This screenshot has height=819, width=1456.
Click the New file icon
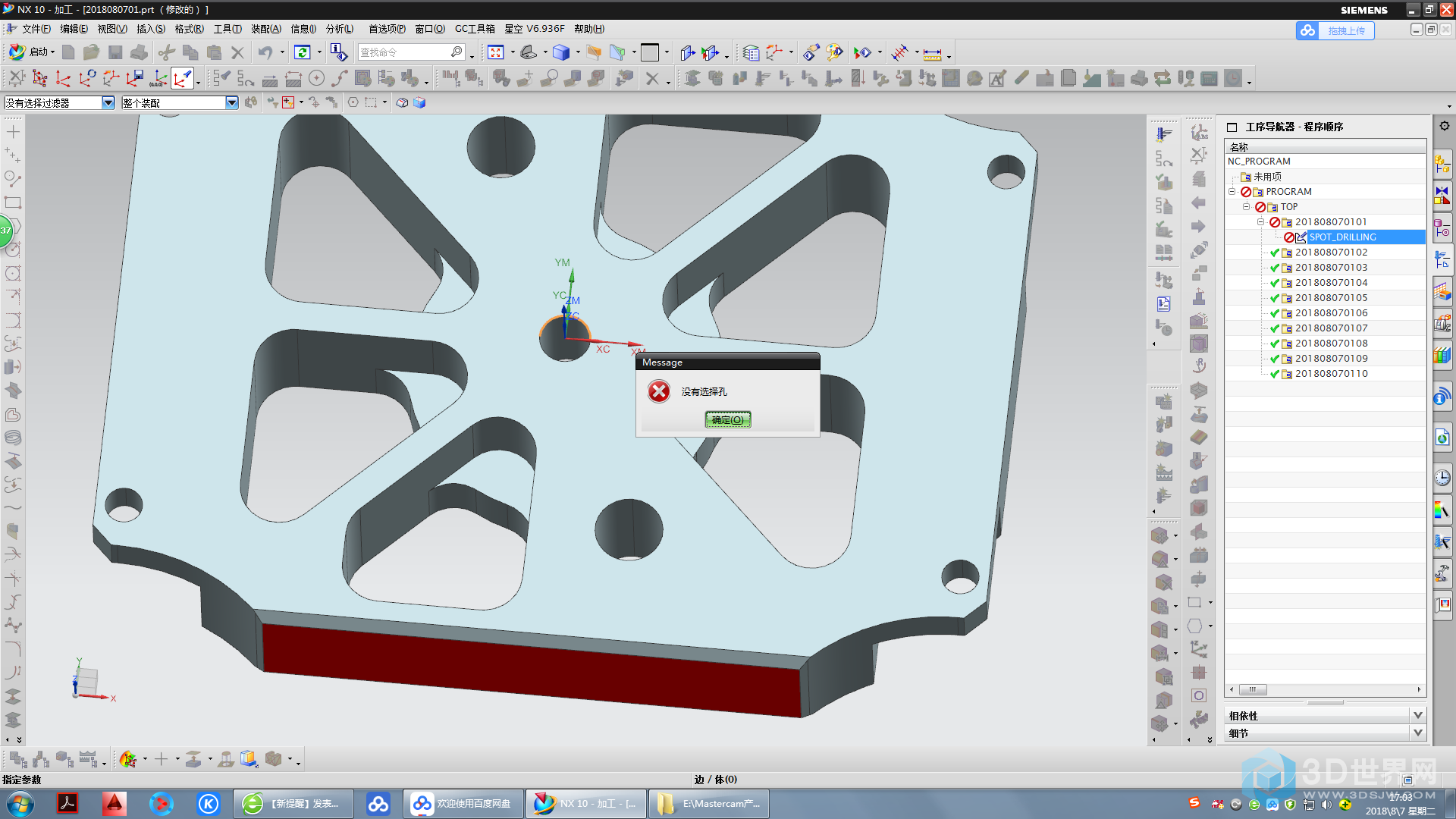point(68,52)
